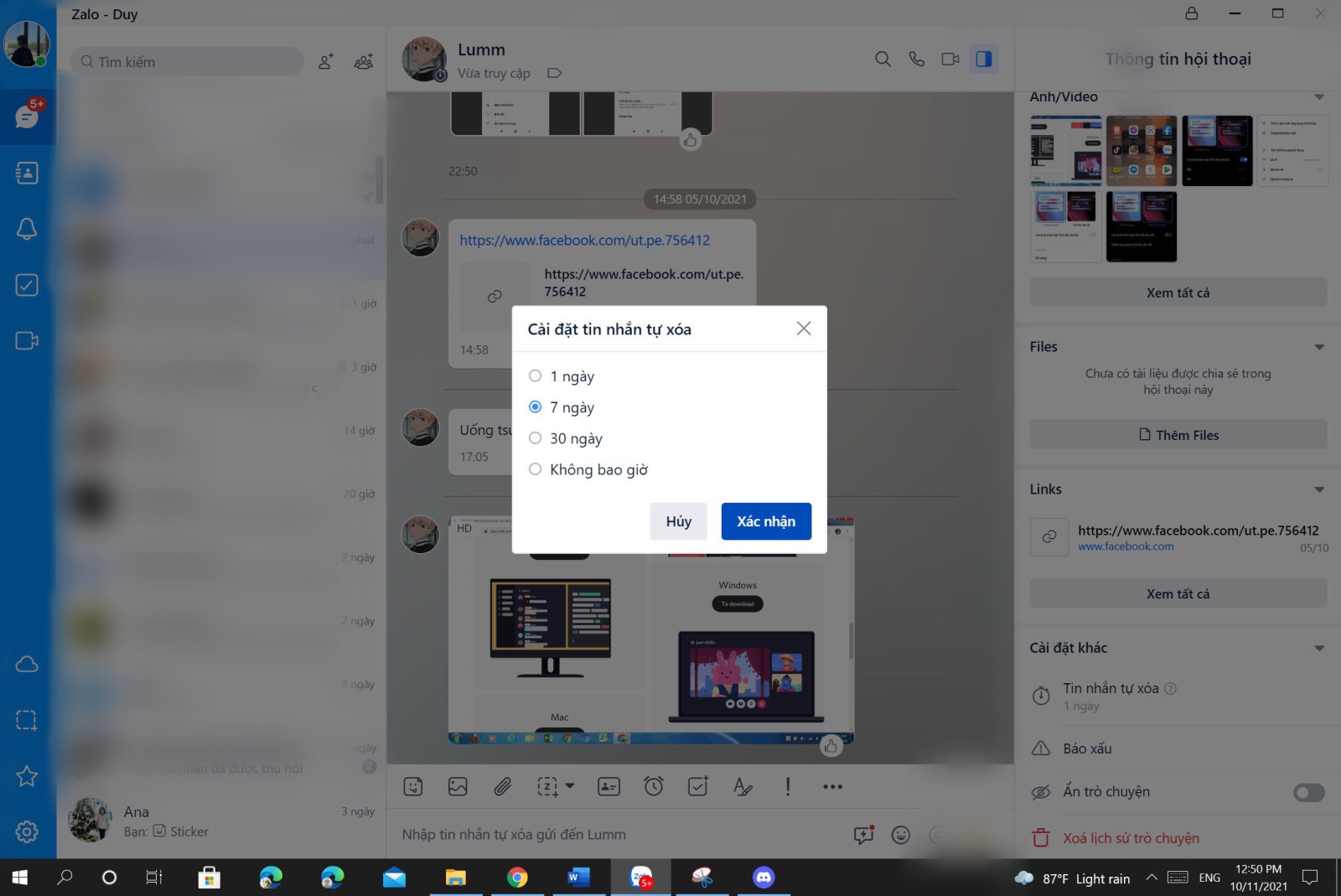Open the more options ellipsis in chat toolbar

[832, 786]
